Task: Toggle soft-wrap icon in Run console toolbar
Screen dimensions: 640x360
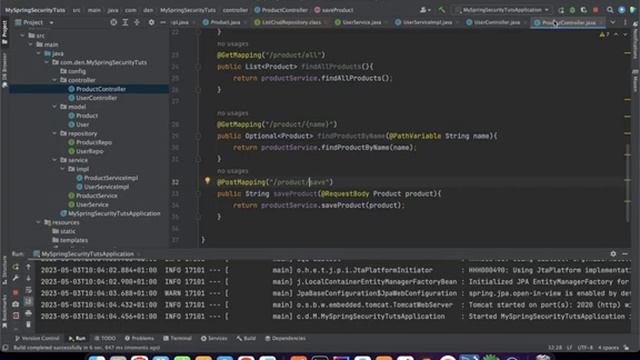Action: [x=28, y=290]
